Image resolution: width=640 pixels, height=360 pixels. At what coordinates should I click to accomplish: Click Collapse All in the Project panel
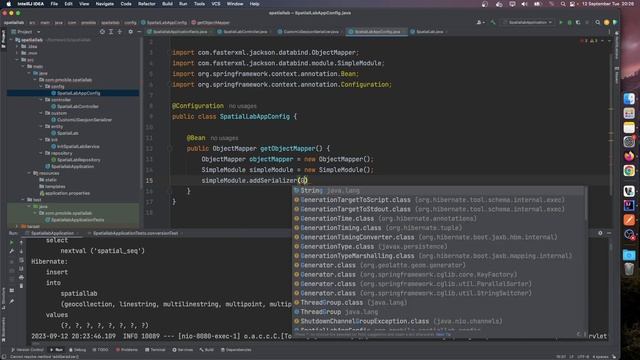[120, 31]
